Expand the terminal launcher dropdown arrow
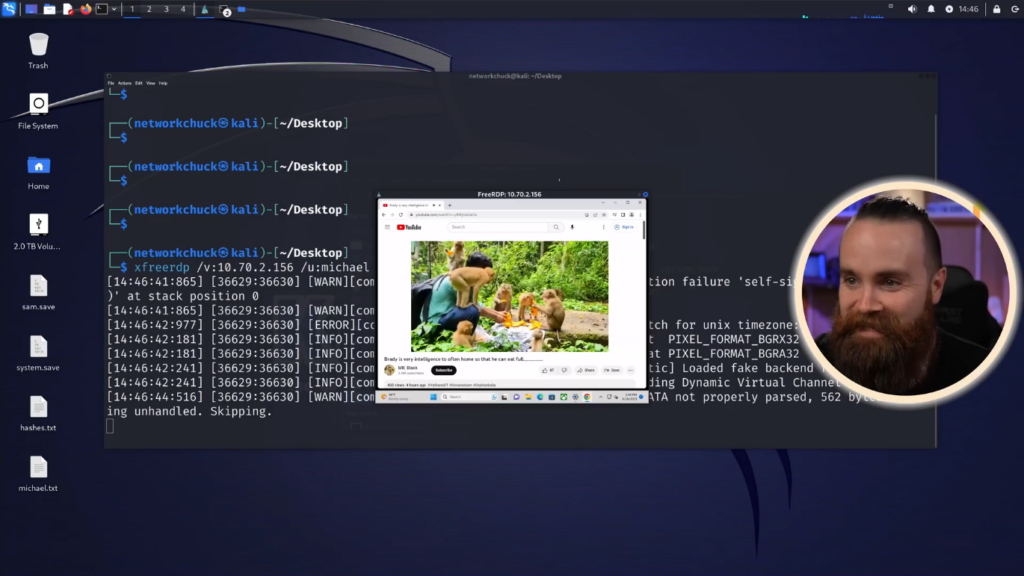Image resolution: width=1024 pixels, height=576 pixels. click(x=114, y=9)
